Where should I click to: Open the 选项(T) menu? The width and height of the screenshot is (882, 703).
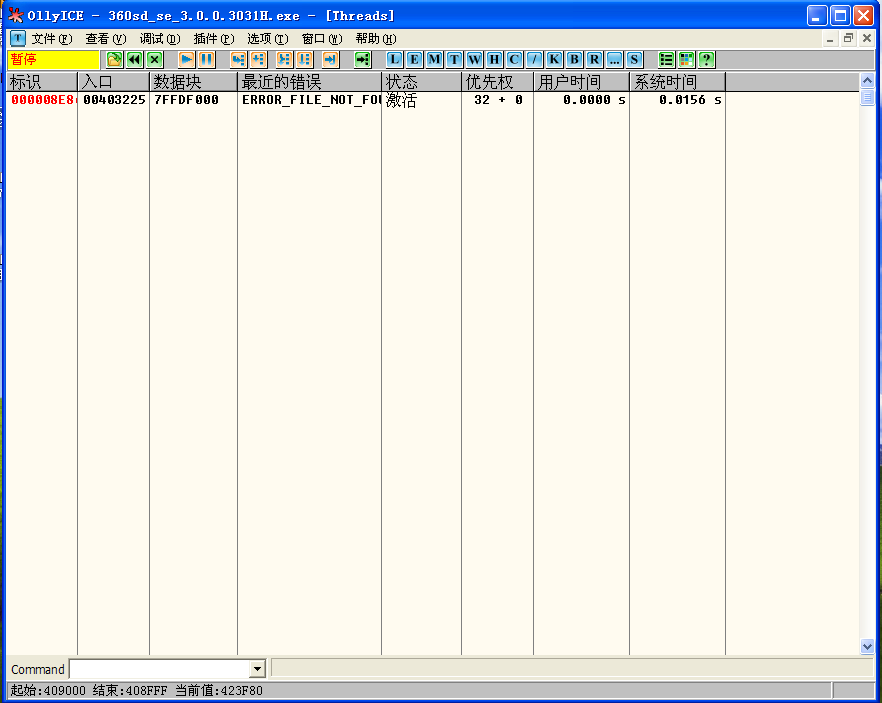(268, 39)
